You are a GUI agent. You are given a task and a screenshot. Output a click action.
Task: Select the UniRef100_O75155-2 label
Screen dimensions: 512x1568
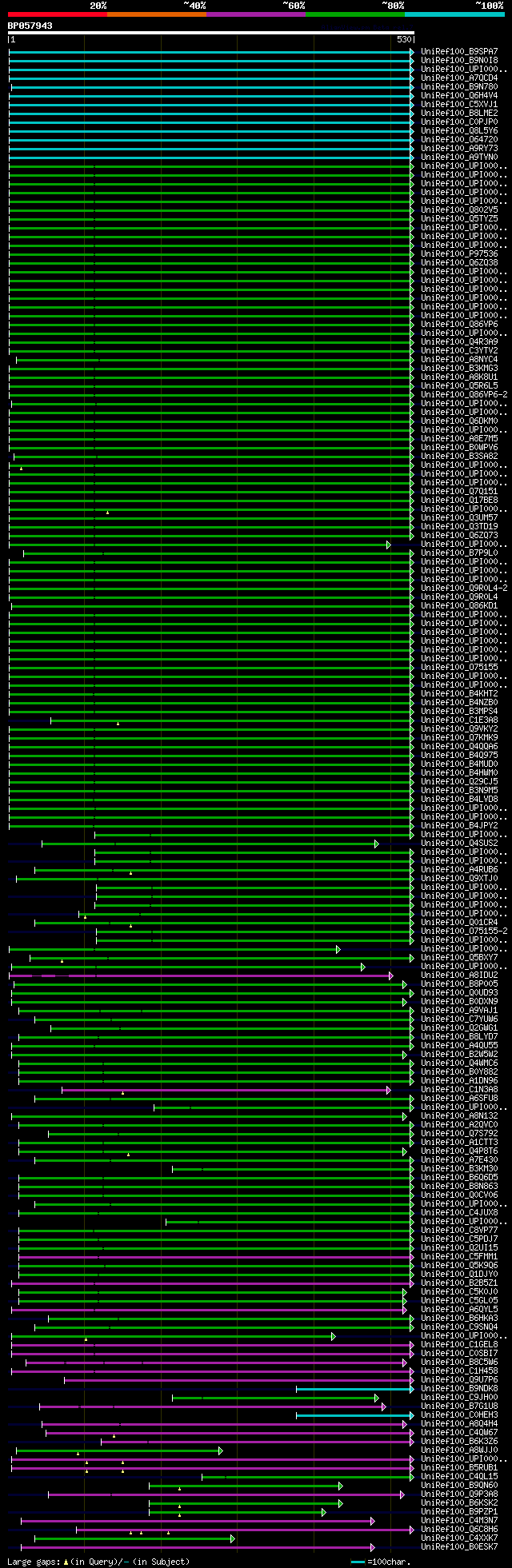(x=464, y=932)
